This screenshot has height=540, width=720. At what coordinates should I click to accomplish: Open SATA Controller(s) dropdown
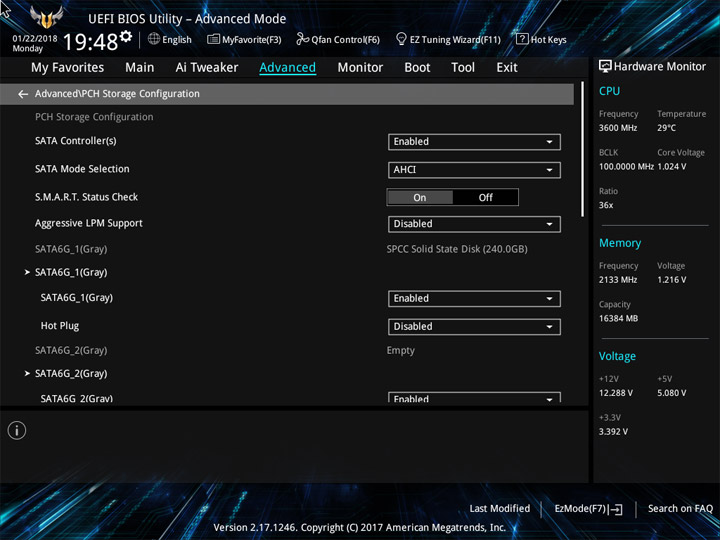point(474,142)
